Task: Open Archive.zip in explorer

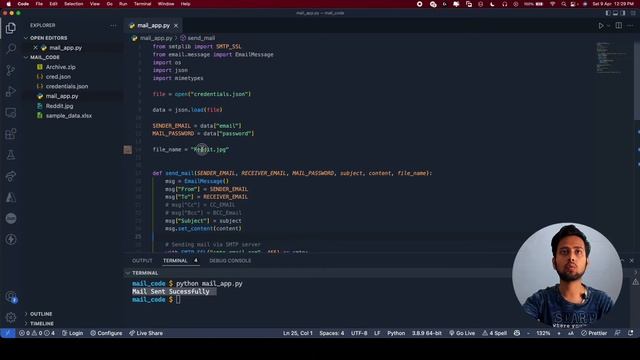Action: pyautogui.click(x=60, y=67)
